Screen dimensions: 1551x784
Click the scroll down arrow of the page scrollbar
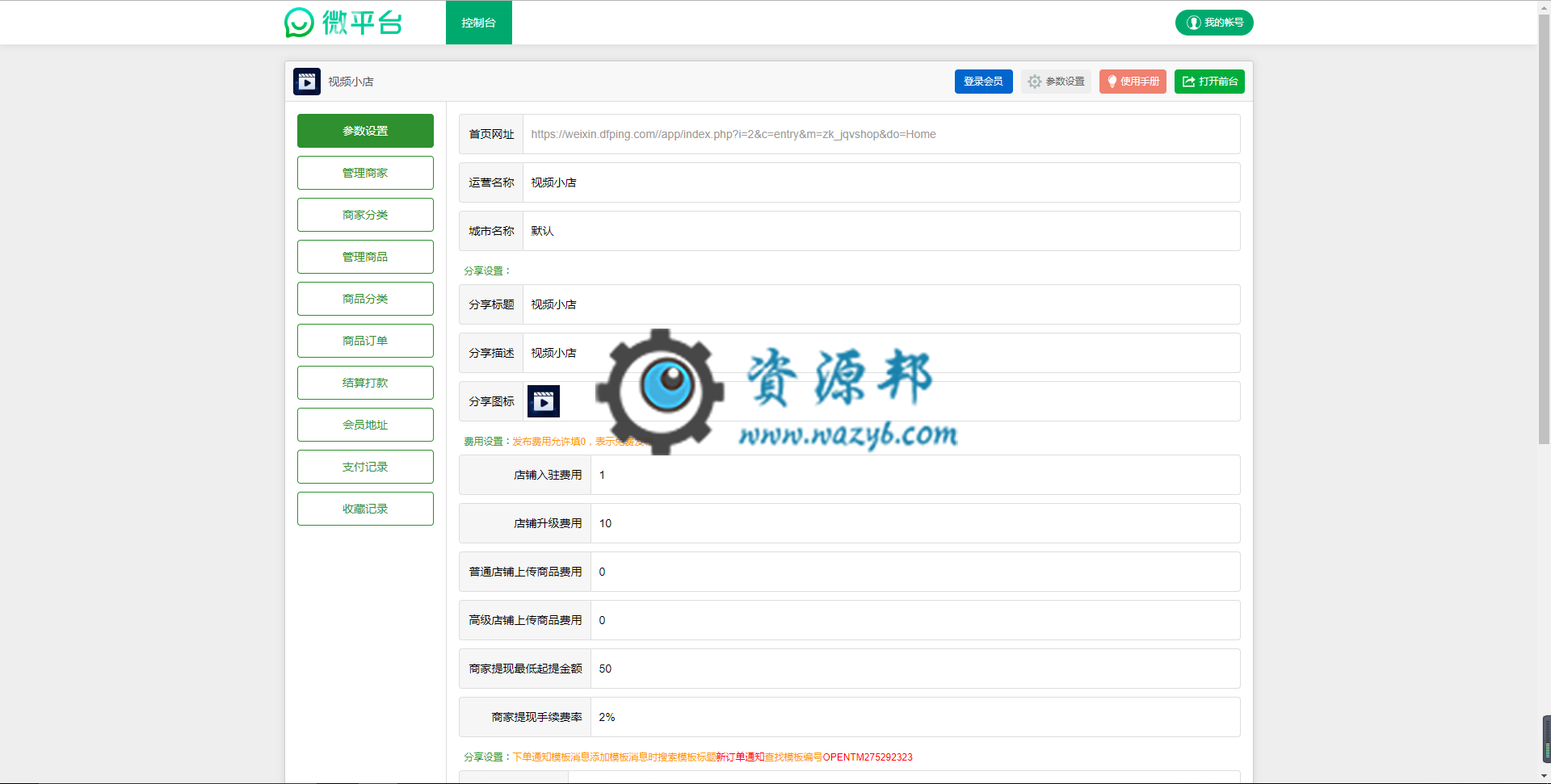(x=1544, y=777)
